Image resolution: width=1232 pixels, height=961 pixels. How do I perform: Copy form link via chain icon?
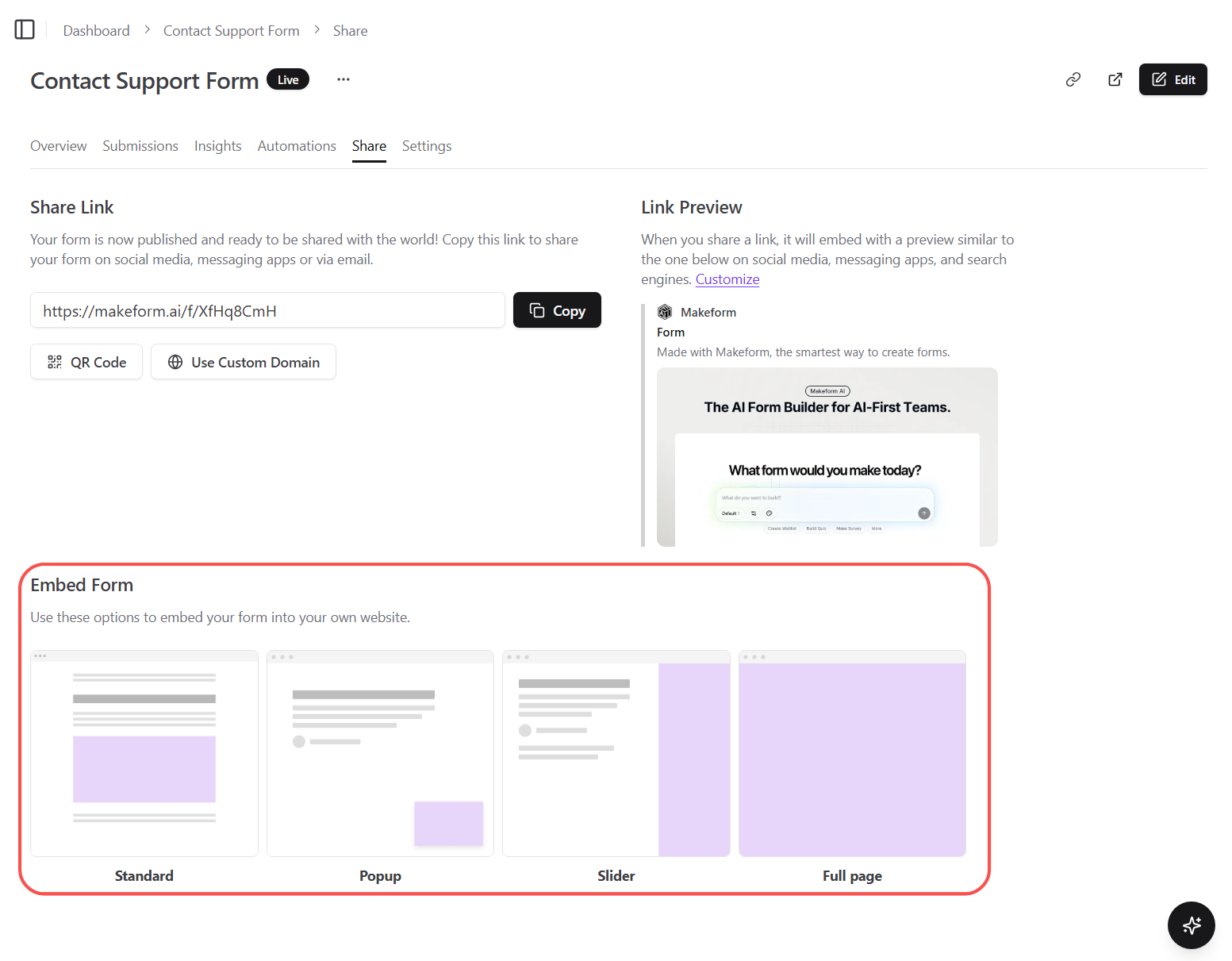pyautogui.click(x=1073, y=79)
